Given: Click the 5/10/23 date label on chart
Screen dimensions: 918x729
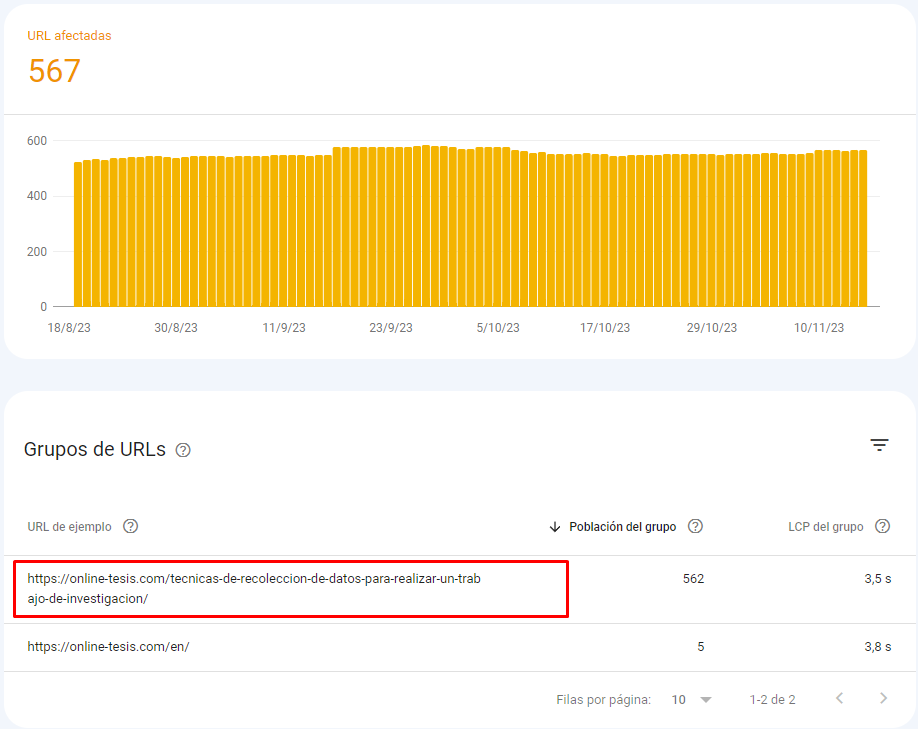Looking at the screenshot, I should [498, 328].
